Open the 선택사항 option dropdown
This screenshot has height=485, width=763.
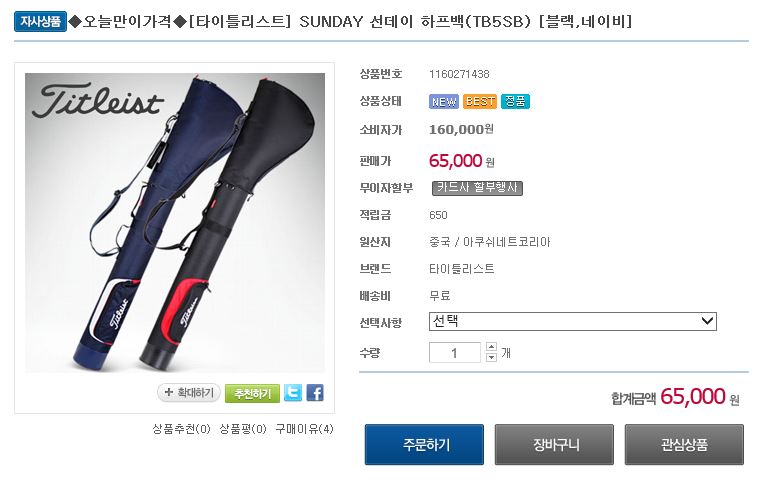point(573,321)
